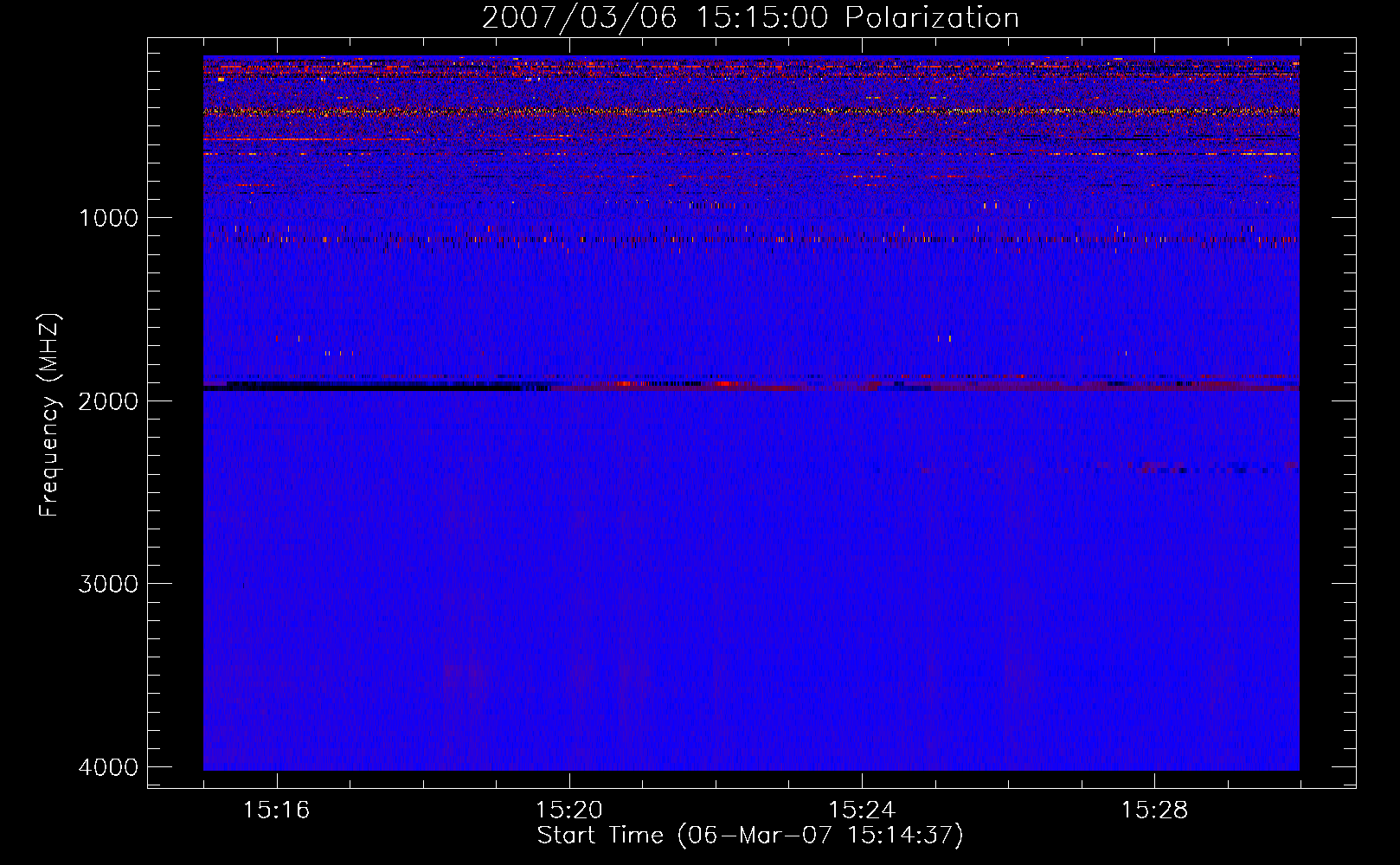Click the '2000' frequency tick label
Viewport: 1400px width, 865px height.
(x=108, y=401)
